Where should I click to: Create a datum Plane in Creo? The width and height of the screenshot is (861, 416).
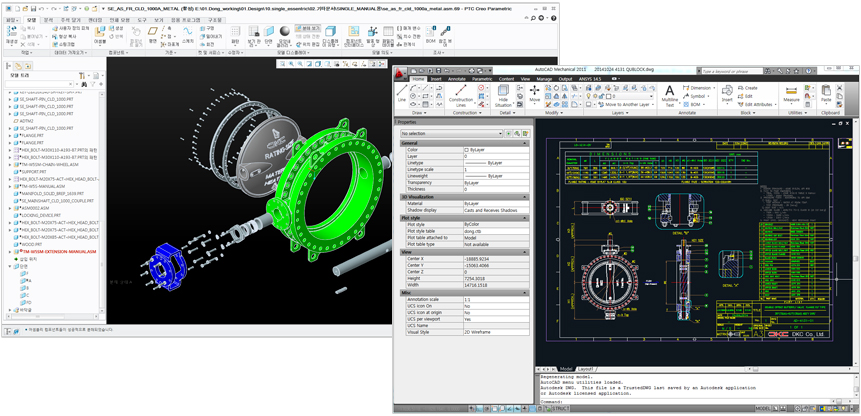coord(153,35)
